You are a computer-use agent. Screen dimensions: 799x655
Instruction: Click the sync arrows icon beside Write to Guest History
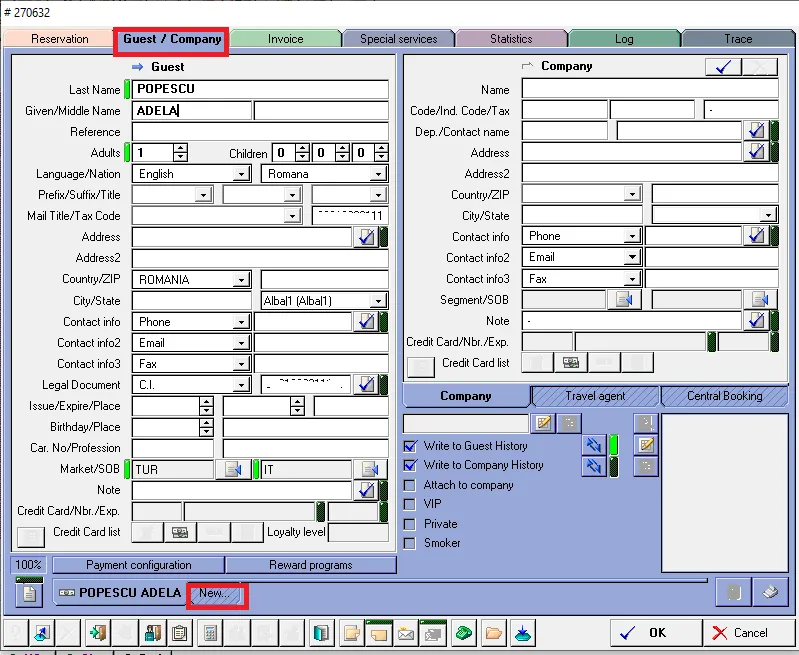pyautogui.click(x=594, y=445)
